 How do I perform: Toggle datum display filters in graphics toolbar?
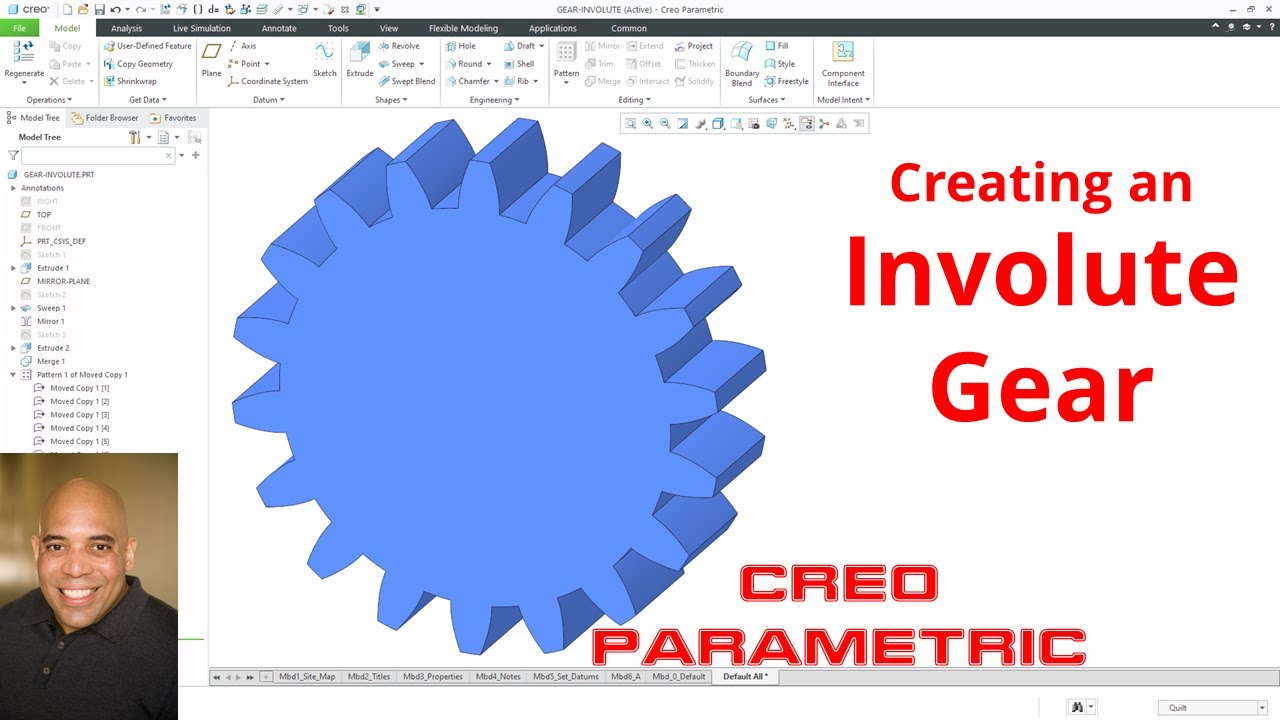tap(789, 124)
